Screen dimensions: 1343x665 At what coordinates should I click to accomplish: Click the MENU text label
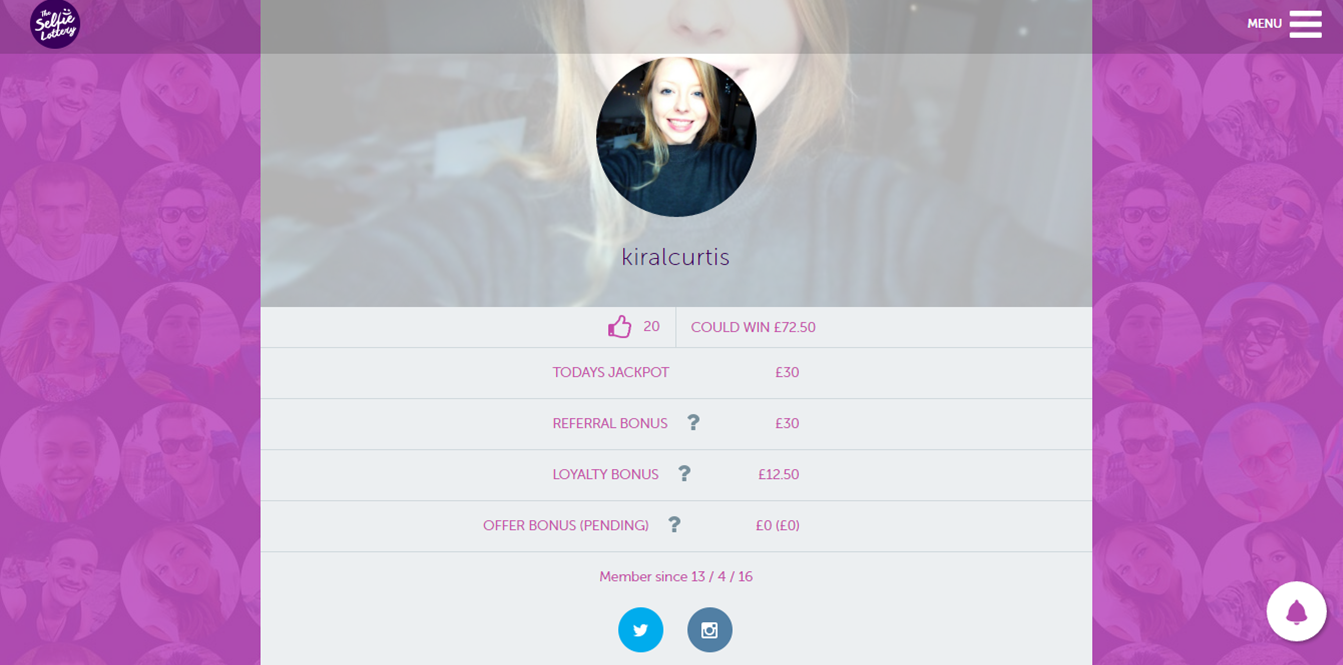point(1264,24)
